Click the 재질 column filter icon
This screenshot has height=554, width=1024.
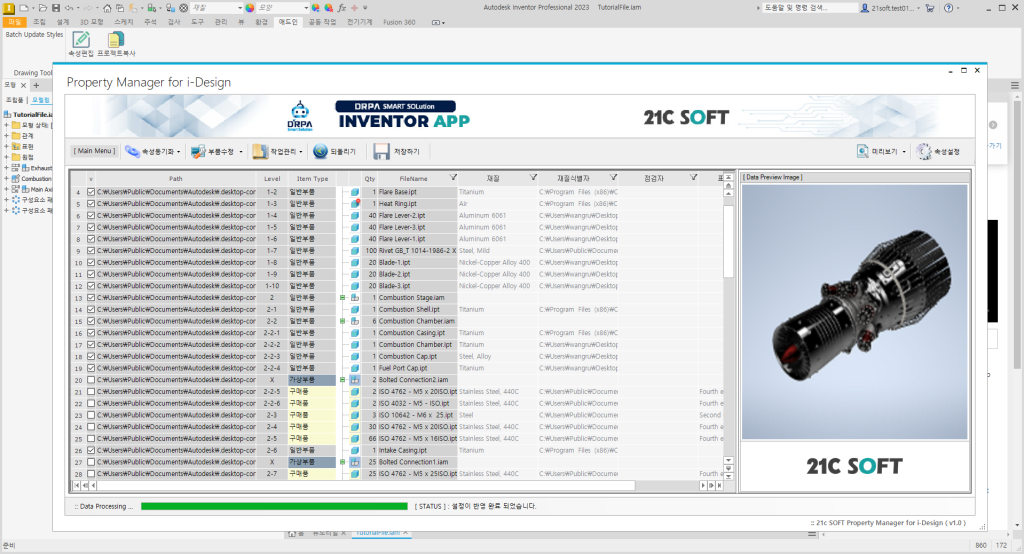(533, 178)
